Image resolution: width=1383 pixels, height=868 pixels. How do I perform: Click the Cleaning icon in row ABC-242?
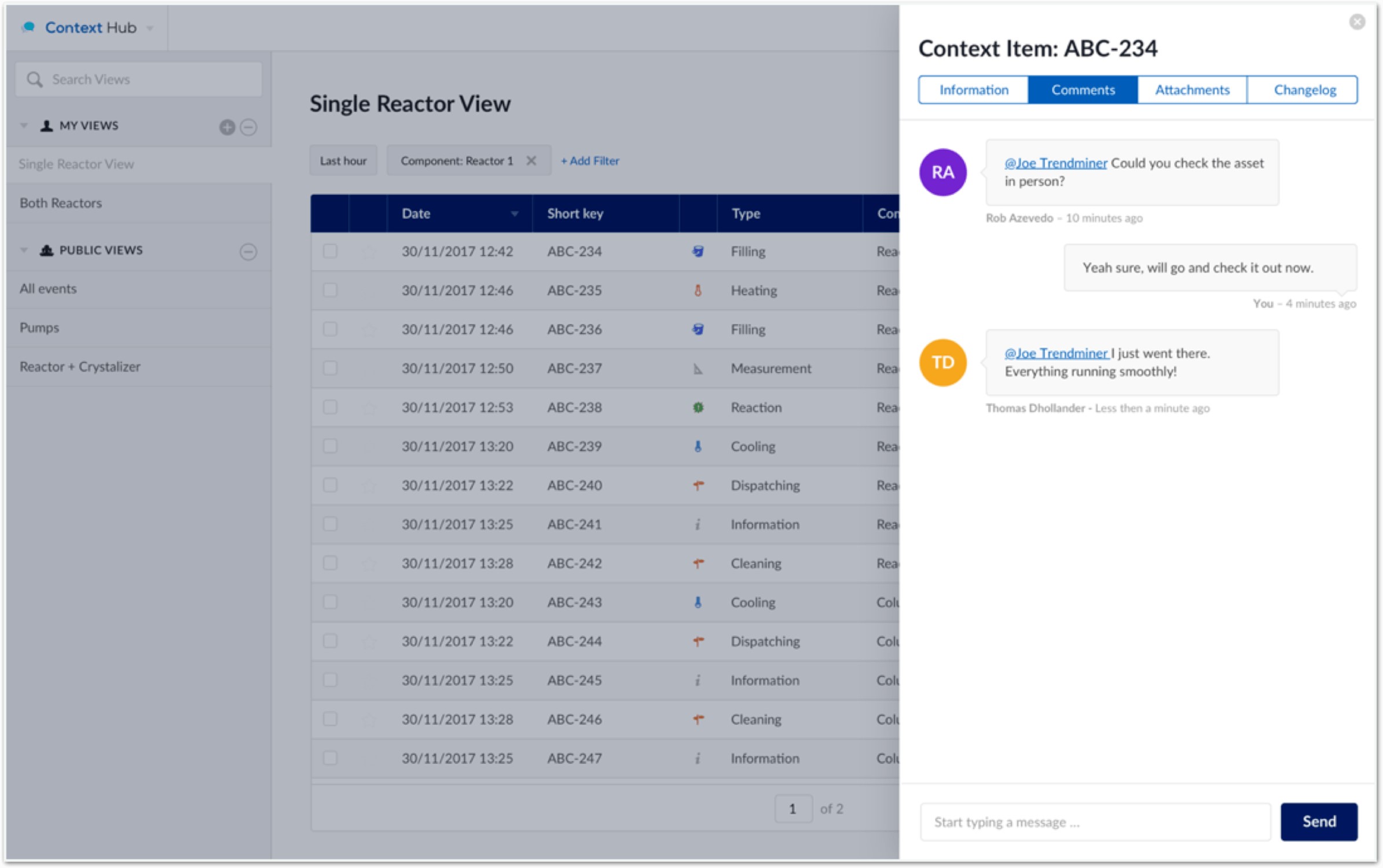click(698, 563)
